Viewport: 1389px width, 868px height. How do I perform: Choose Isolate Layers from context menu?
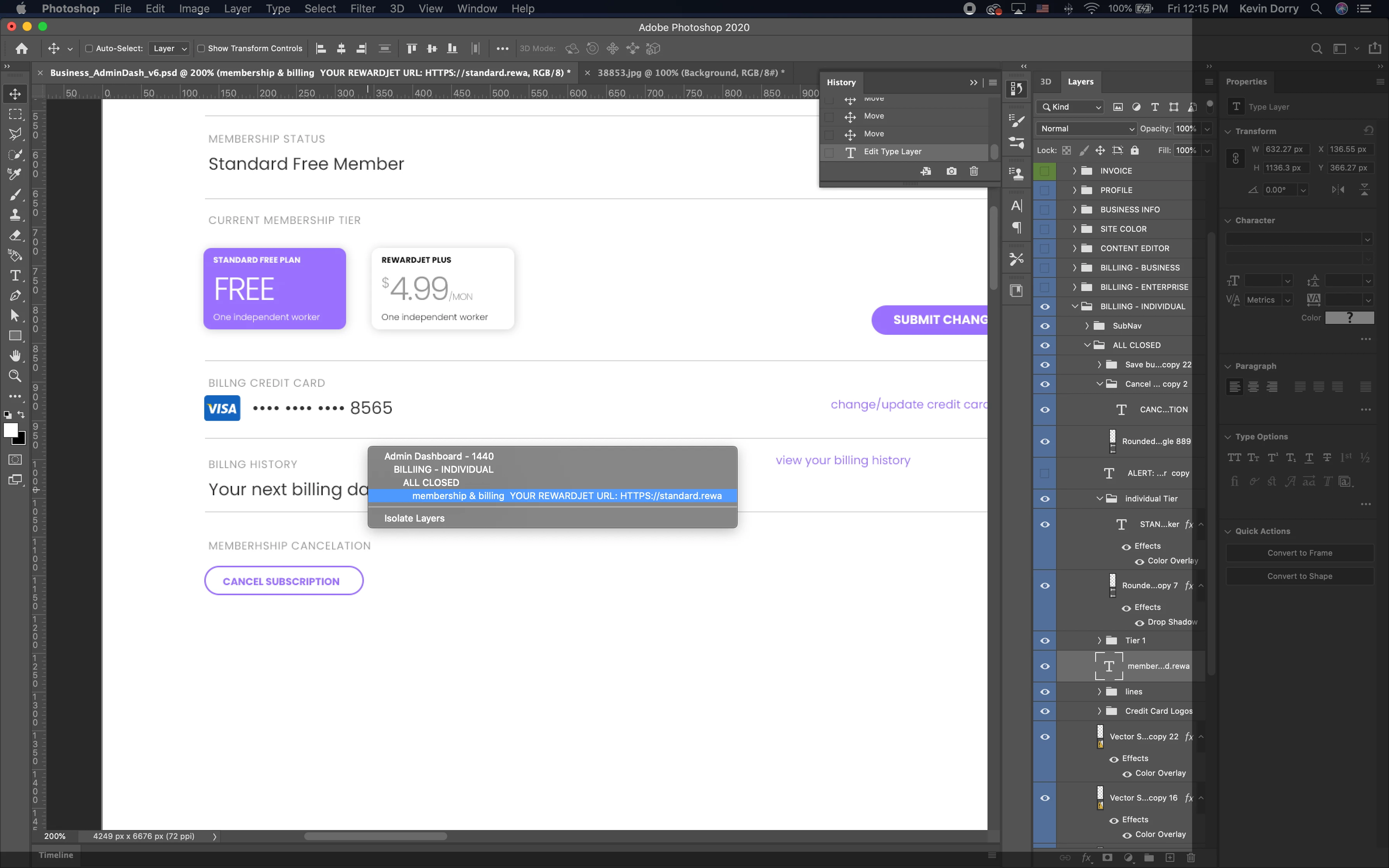tap(414, 518)
